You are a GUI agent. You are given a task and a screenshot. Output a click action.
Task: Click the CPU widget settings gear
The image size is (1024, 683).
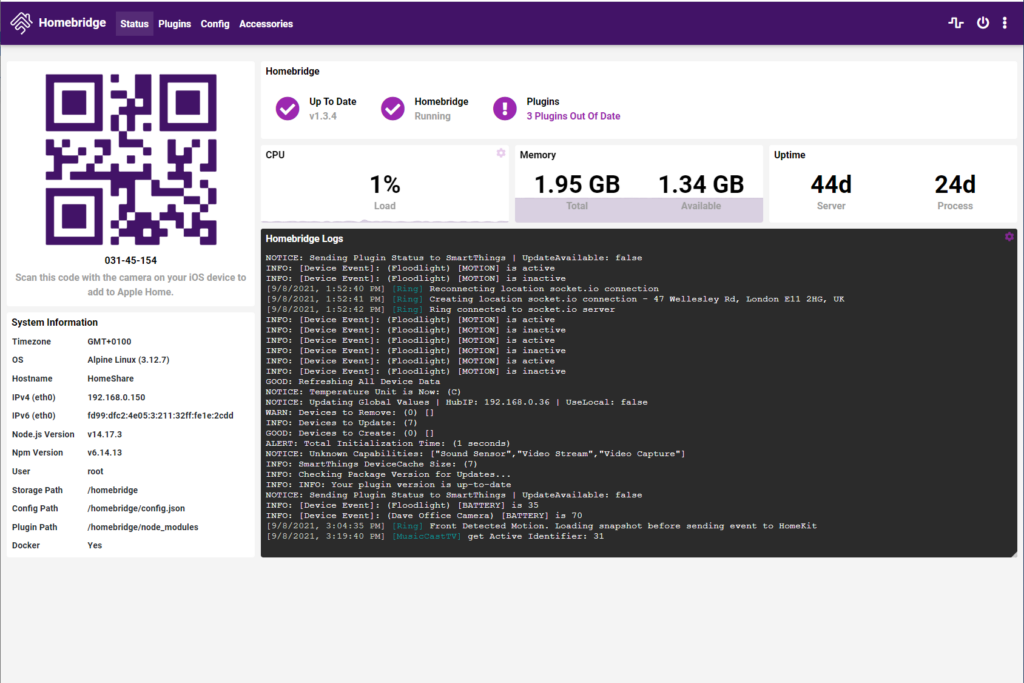click(501, 153)
